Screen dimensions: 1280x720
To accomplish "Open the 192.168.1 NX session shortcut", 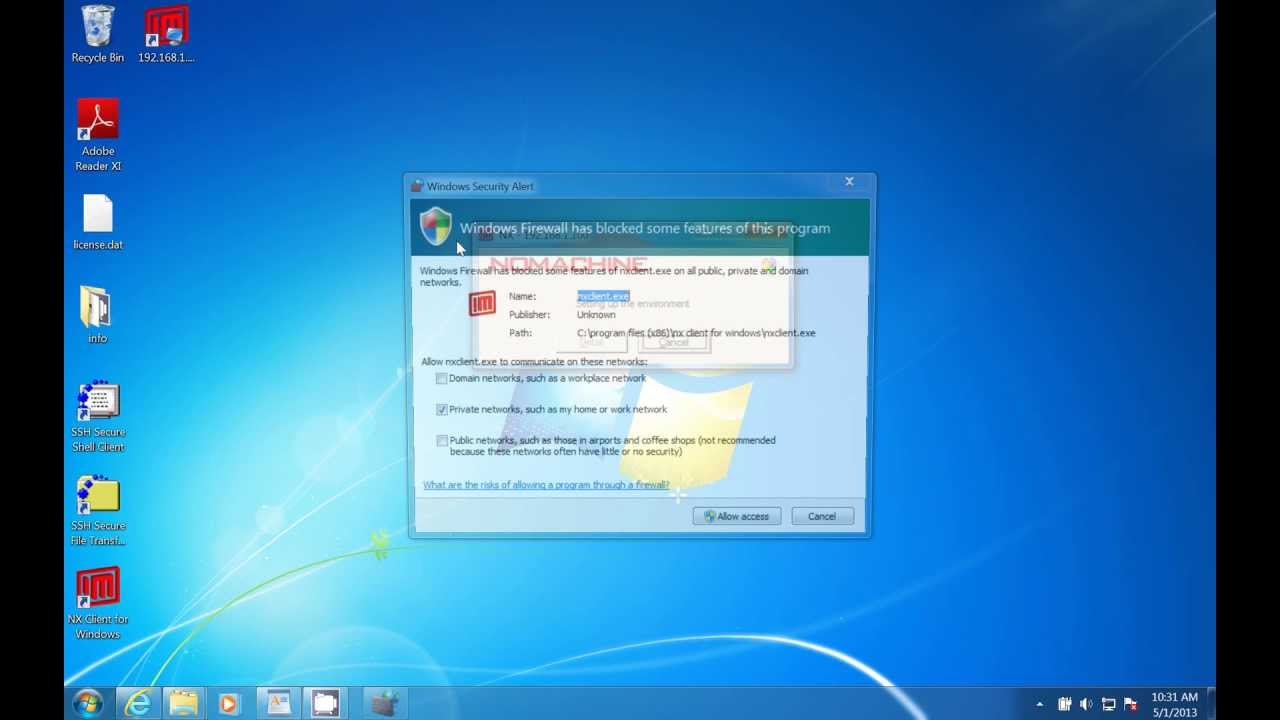I will pos(166,35).
